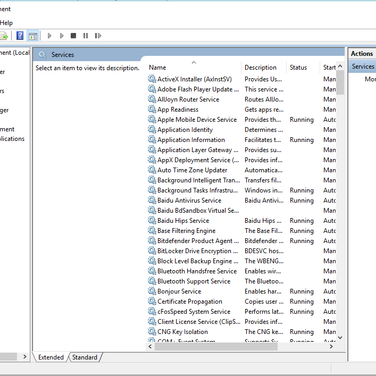This screenshot has height=376, width=376.
Task: Click the 'Performs lat...' description cell
Action: tap(264, 311)
